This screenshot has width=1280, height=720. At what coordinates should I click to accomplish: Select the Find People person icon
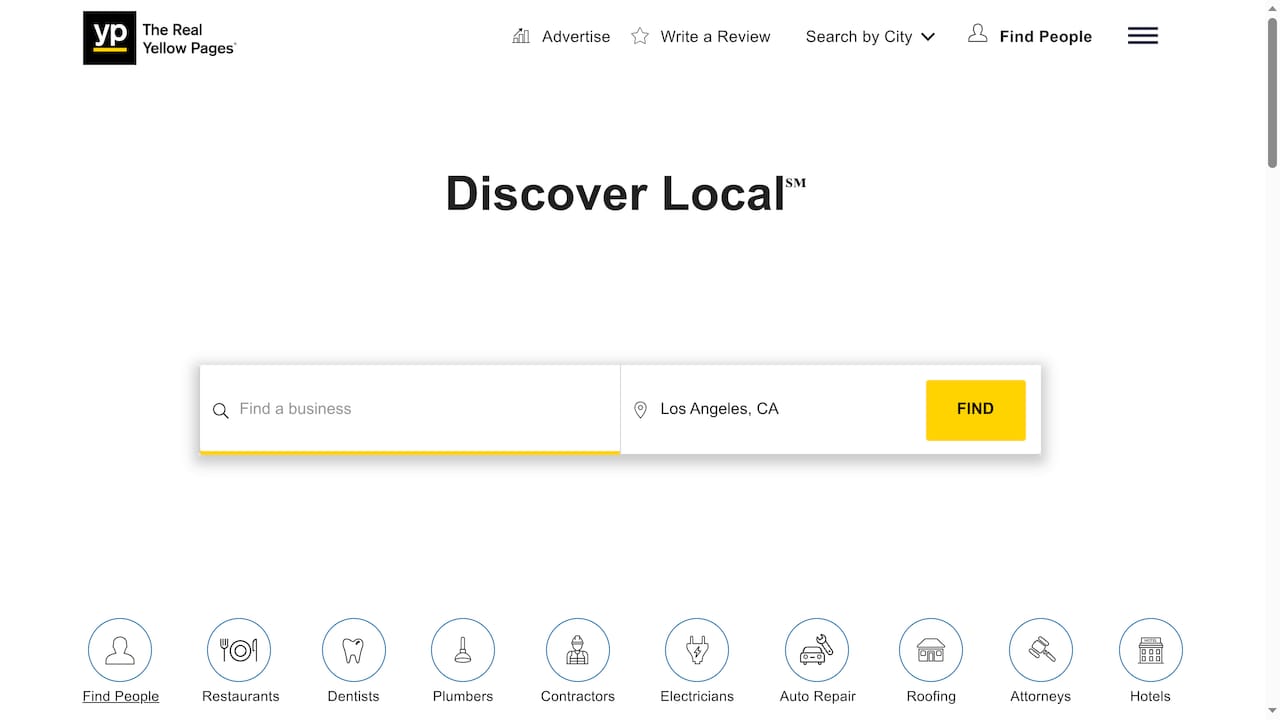[x=120, y=649]
